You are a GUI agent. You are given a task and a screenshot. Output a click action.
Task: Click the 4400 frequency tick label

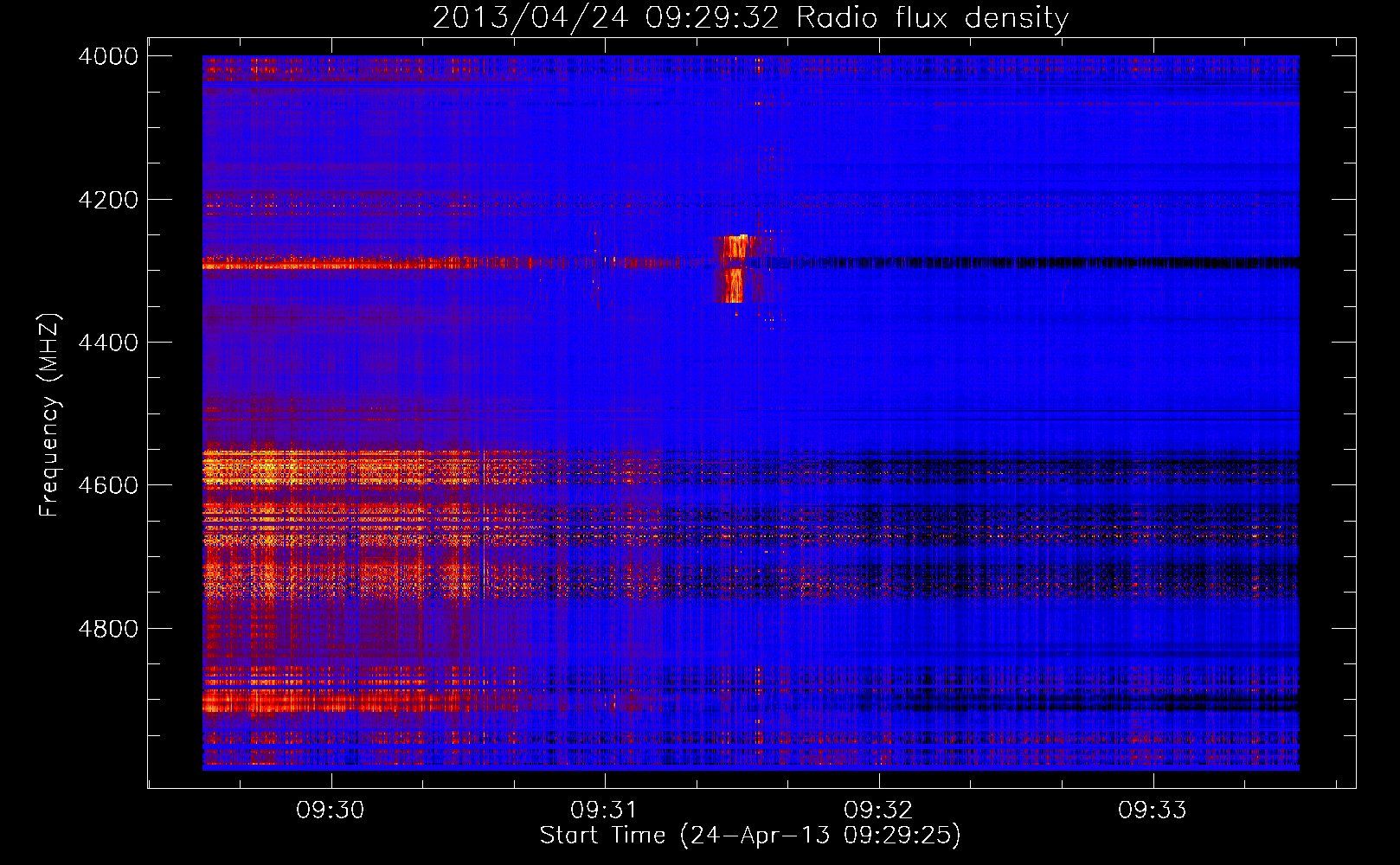click(x=108, y=343)
